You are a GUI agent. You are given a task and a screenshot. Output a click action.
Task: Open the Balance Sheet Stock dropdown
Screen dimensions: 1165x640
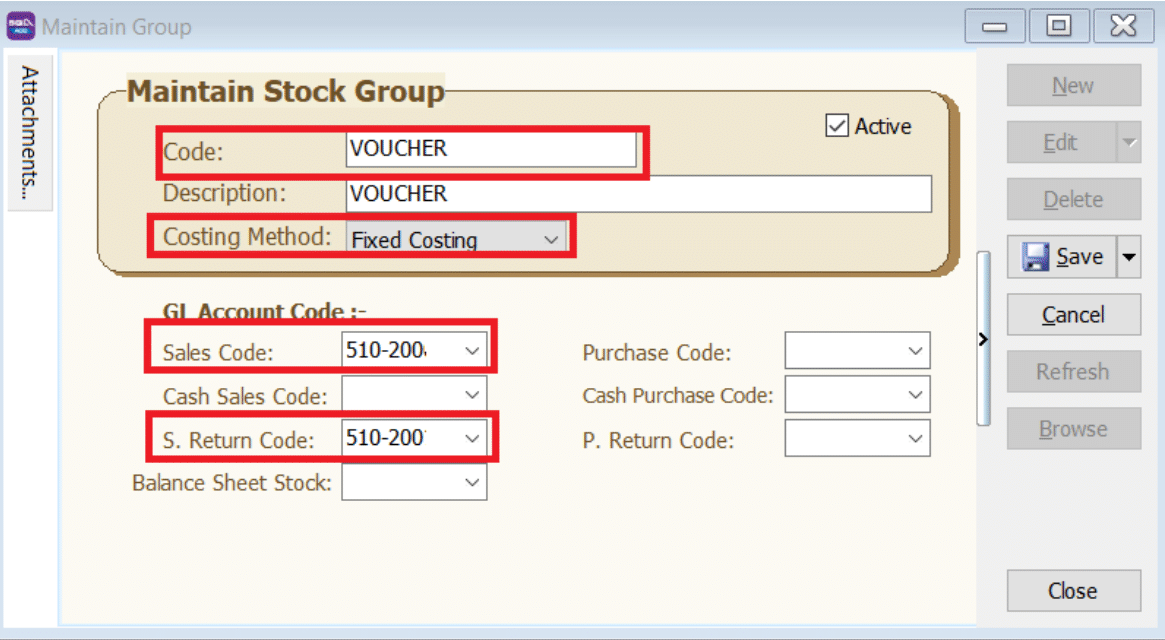point(473,482)
